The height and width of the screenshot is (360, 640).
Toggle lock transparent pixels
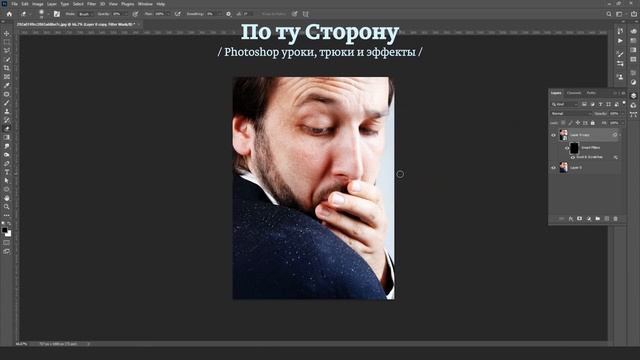pyautogui.click(x=563, y=122)
